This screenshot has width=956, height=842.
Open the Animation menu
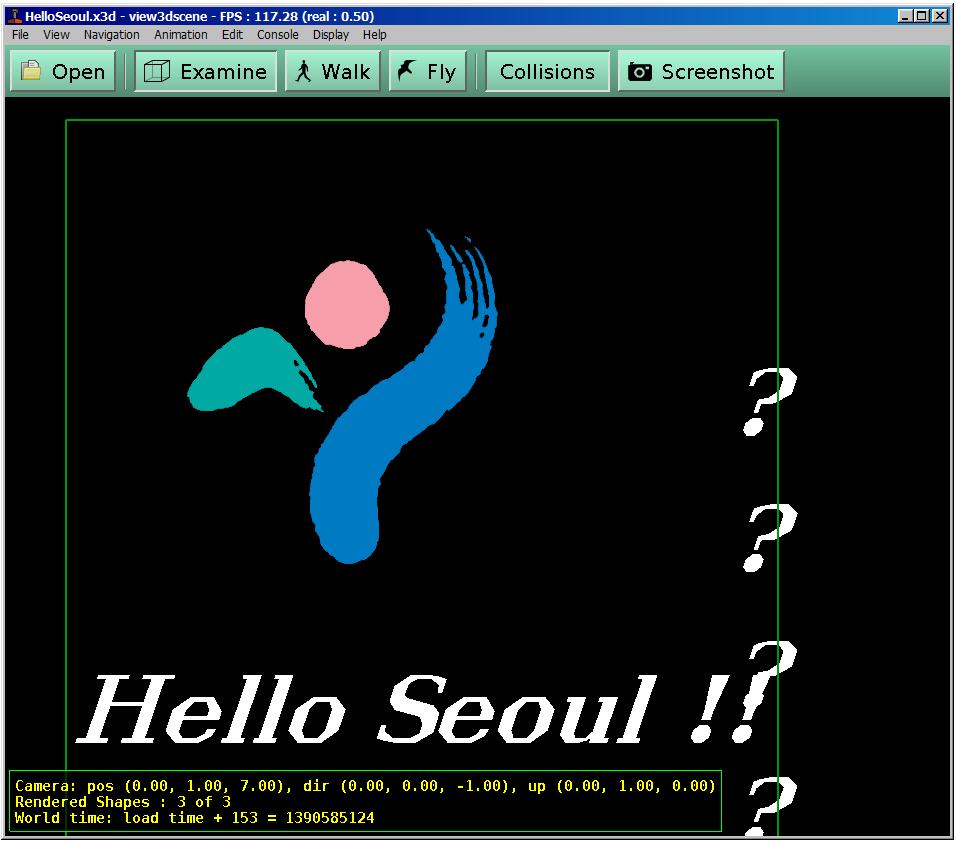tap(181, 34)
